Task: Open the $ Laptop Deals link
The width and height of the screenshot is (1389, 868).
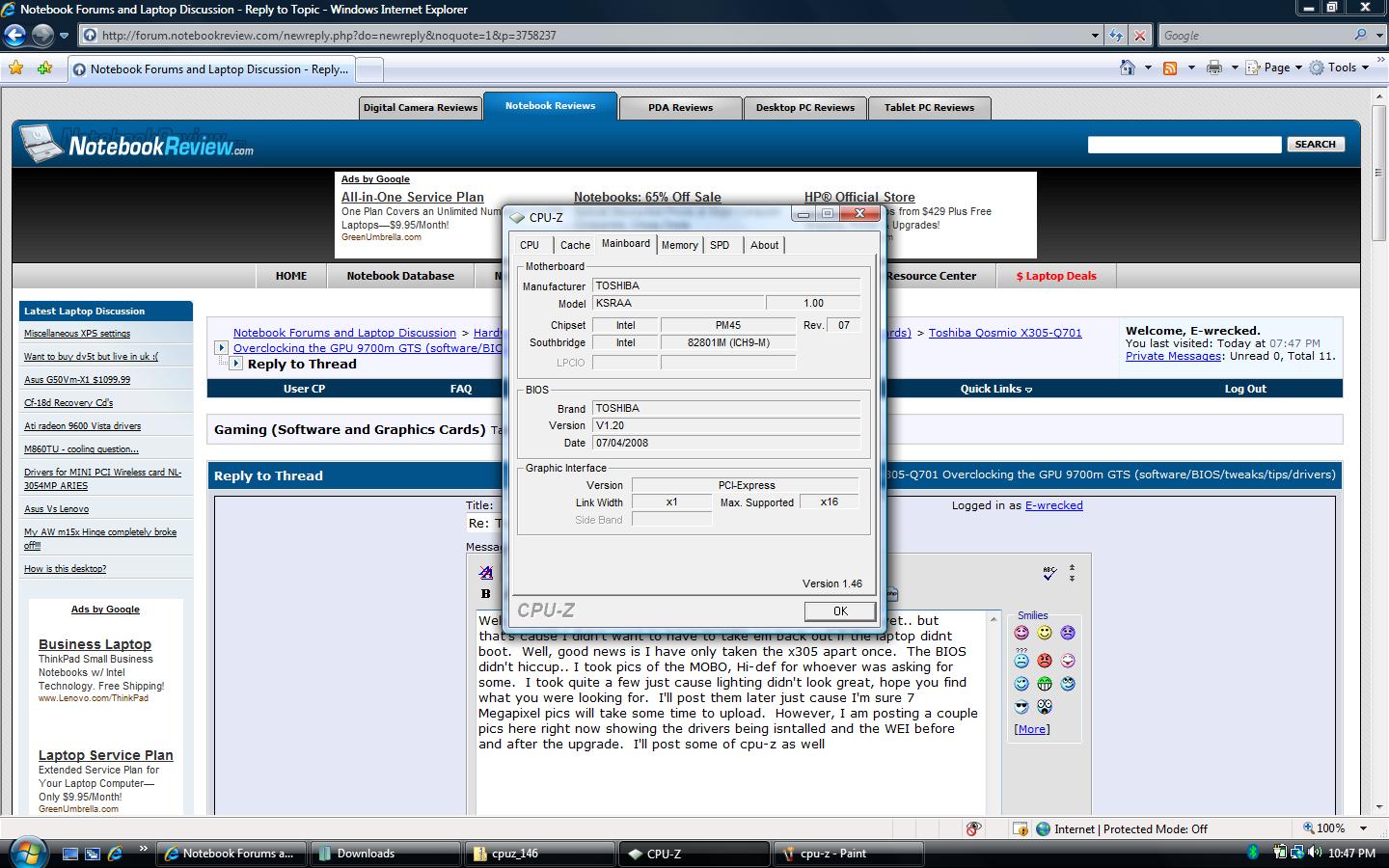Action: [1056, 276]
